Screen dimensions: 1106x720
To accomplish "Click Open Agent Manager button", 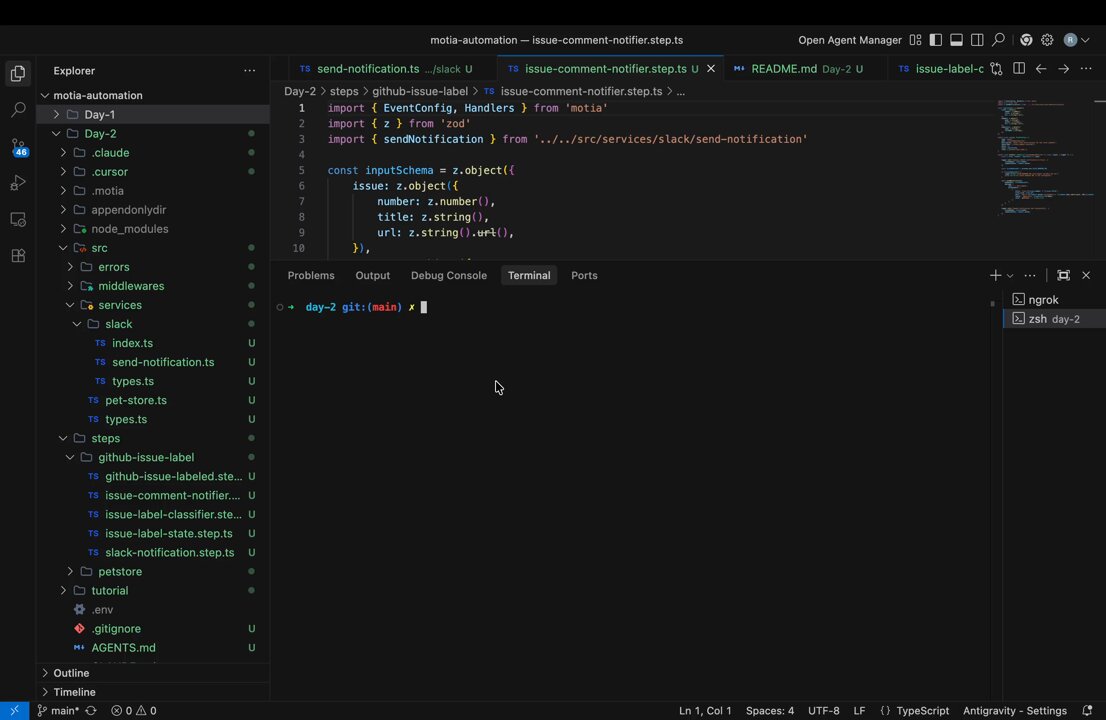I will pos(849,40).
